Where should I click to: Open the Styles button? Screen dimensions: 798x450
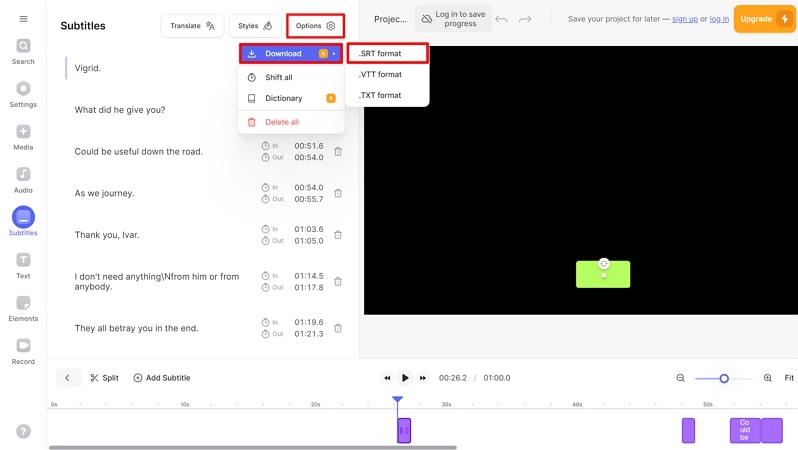point(255,25)
